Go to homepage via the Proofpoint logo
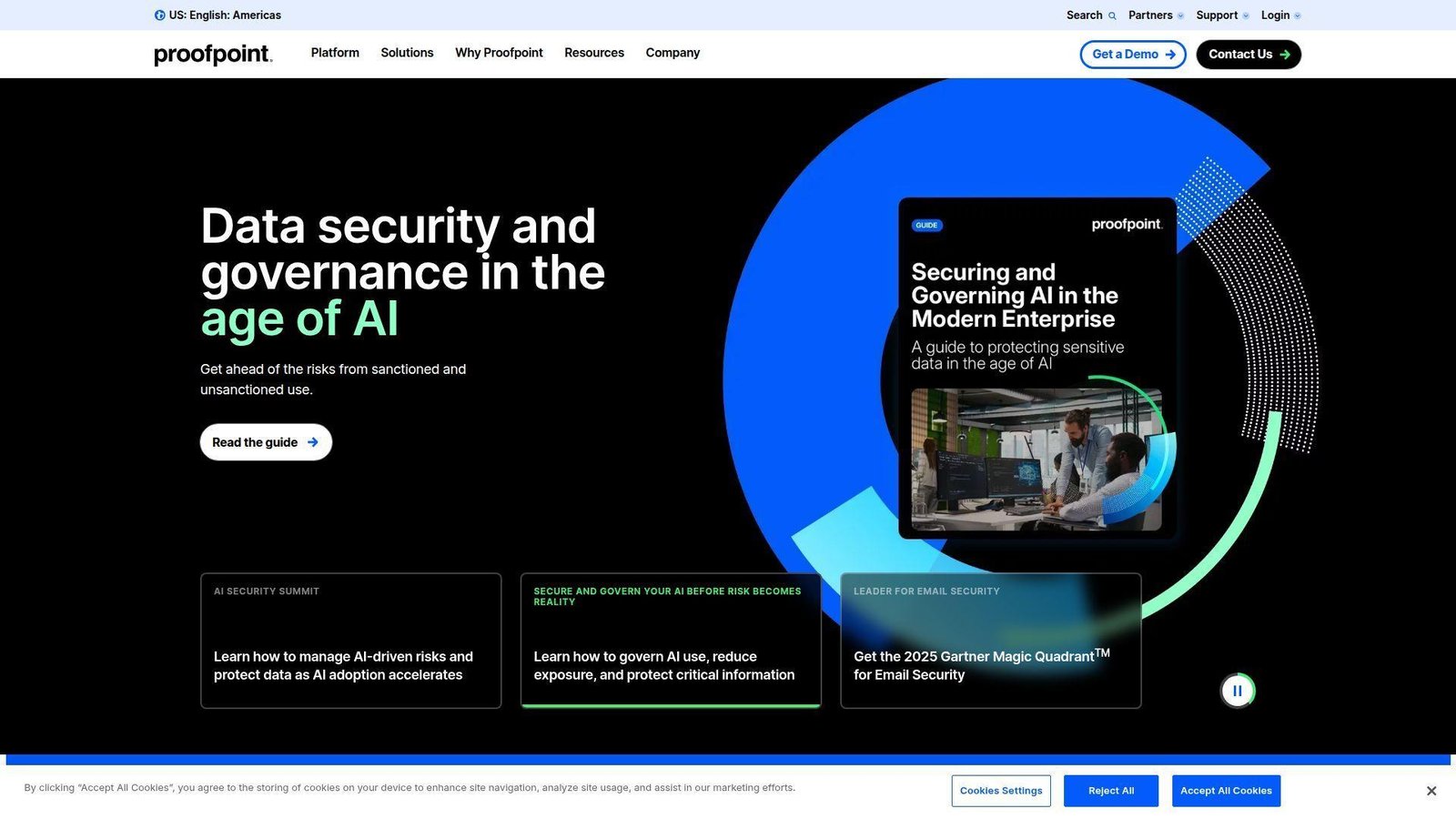The image size is (1456, 819). (x=213, y=55)
